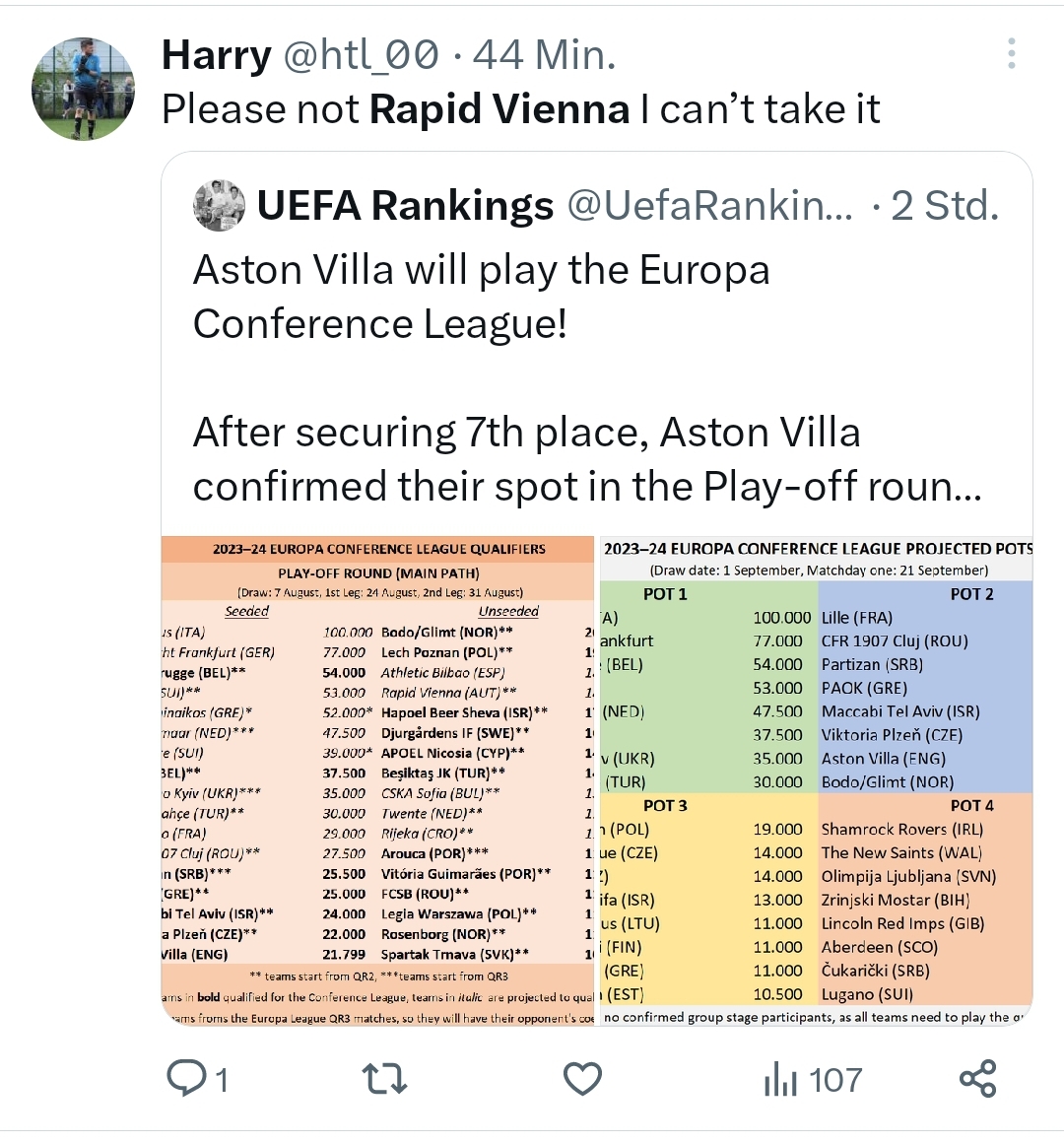This screenshot has height=1144, width=1064.
Task: Open UEFA Rankings avatar in quoted tweet
Action: [219, 205]
